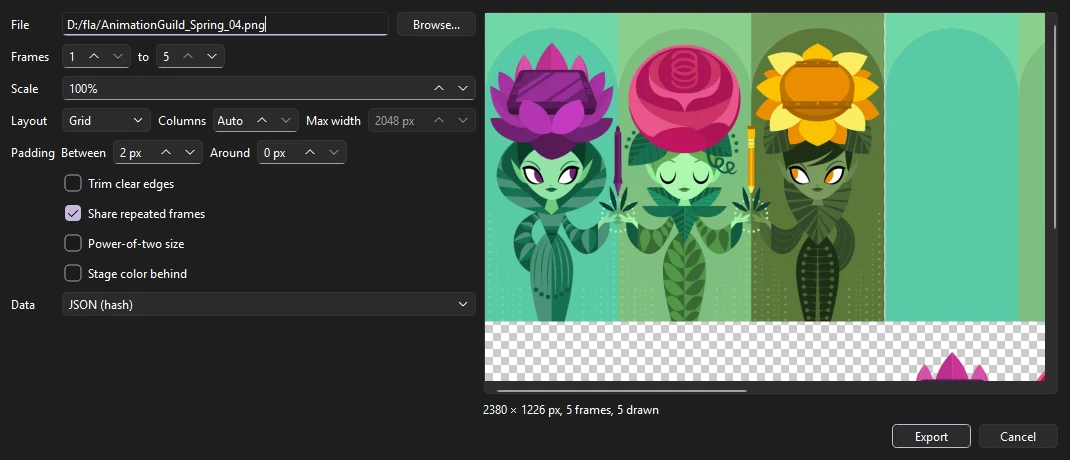Open the Data format dropdown

pyautogui.click(x=269, y=304)
